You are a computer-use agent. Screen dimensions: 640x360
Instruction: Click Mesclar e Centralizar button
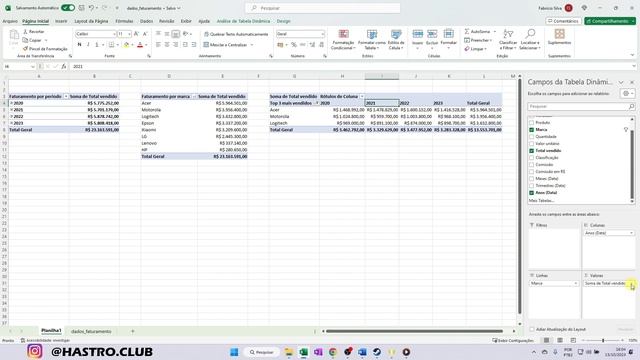pos(228,44)
